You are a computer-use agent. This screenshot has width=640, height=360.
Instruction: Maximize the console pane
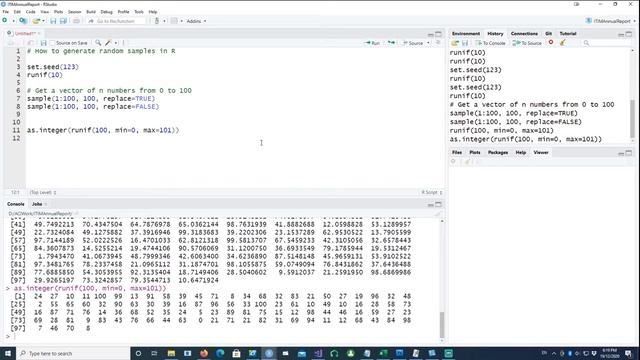click(x=438, y=204)
